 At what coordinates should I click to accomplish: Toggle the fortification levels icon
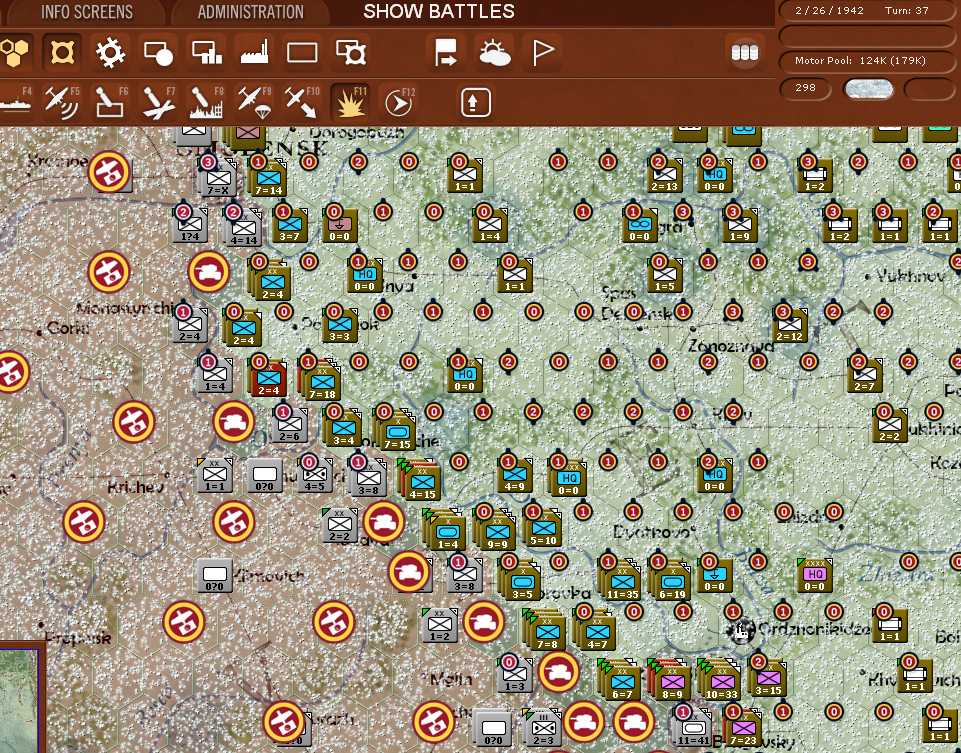point(62,53)
